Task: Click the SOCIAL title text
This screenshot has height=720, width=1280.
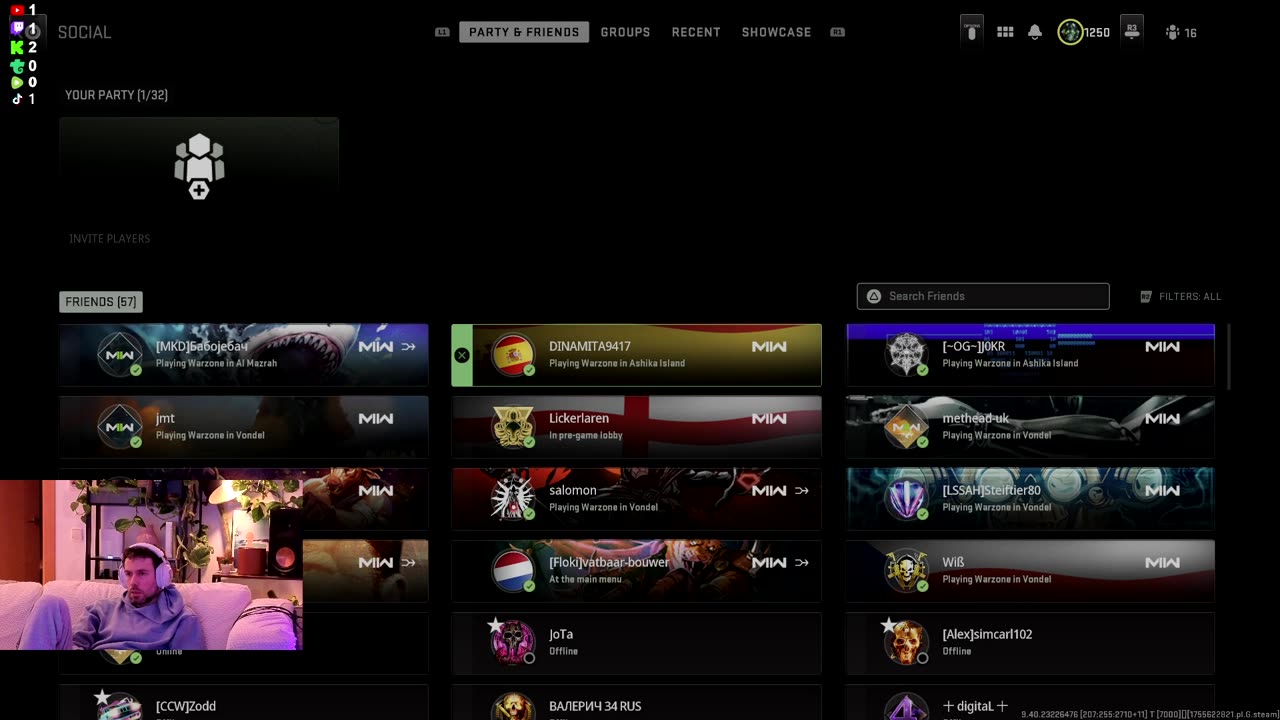Action: pyautogui.click(x=84, y=32)
